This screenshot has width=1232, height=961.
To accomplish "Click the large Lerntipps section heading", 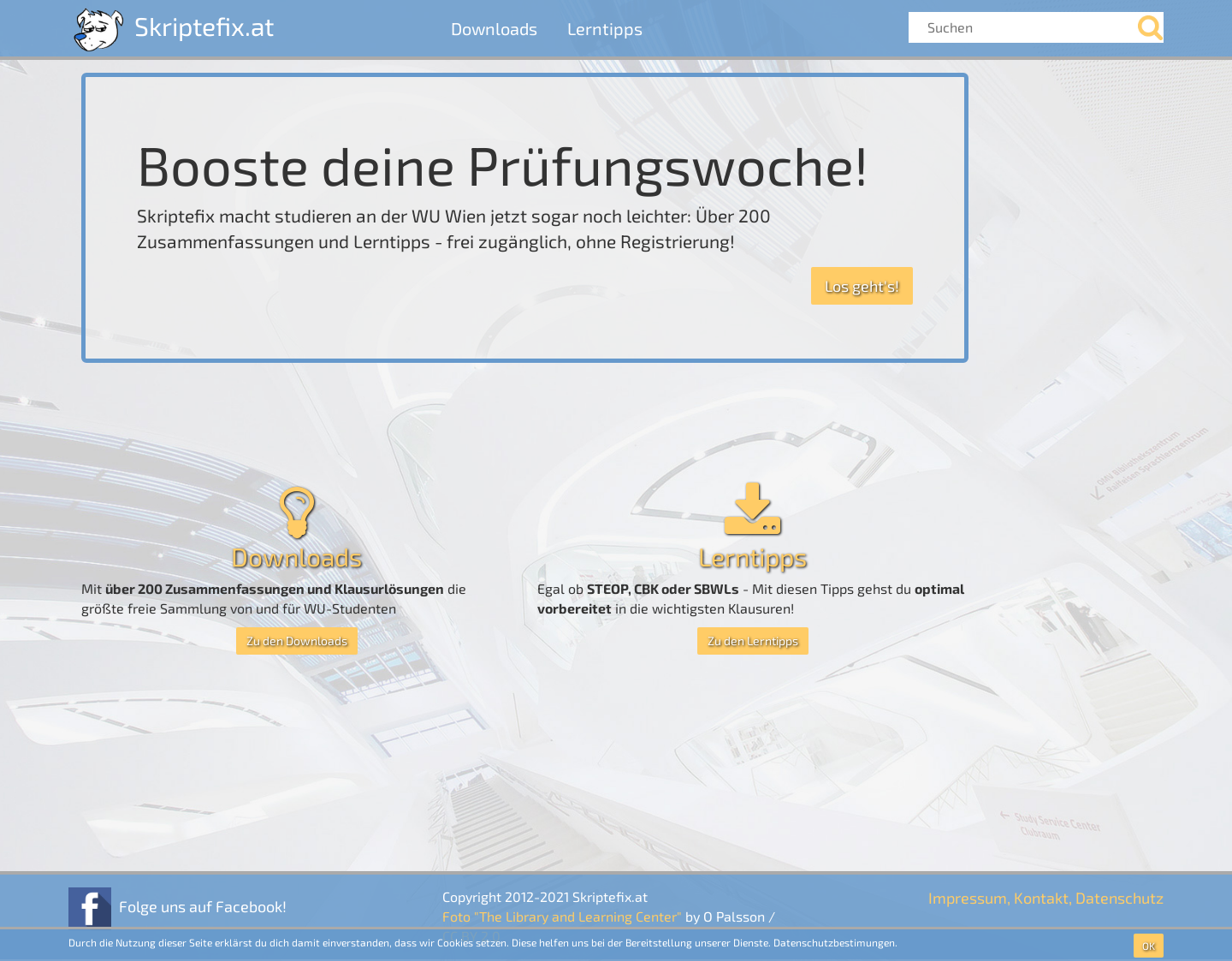I will click(753, 558).
